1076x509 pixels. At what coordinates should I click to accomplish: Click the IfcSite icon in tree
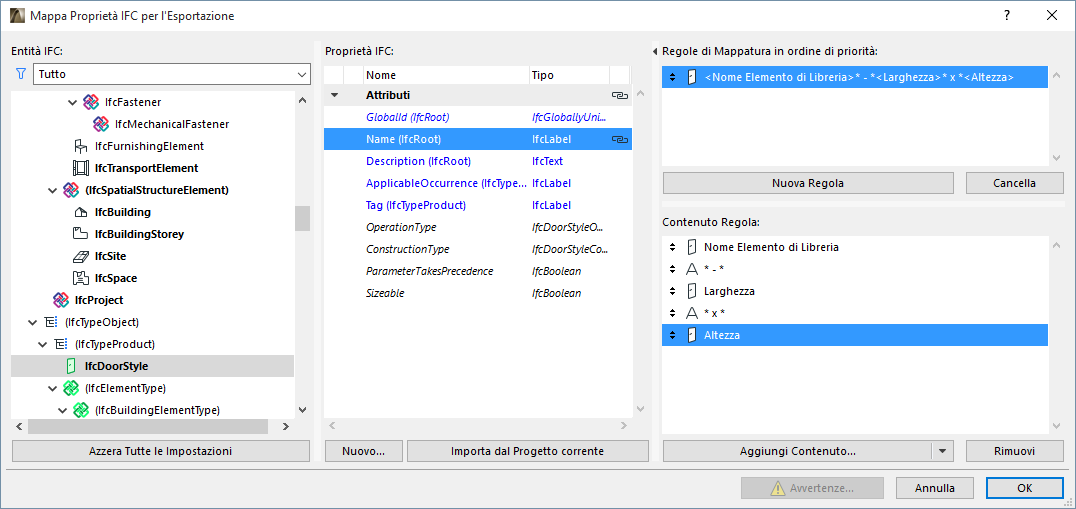pos(81,256)
